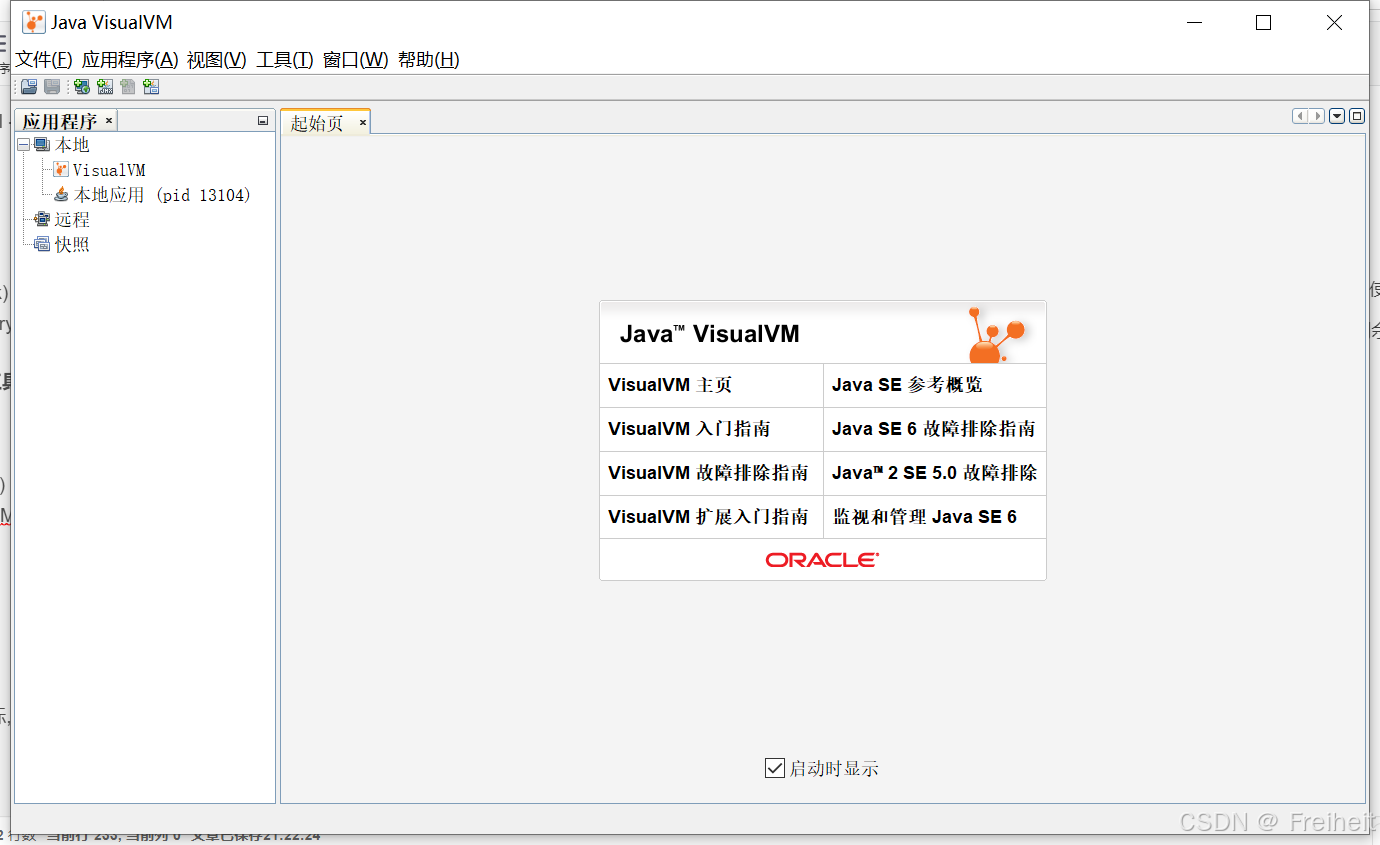Maximize the 起始页 document window
This screenshot has width=1380, height=845.
click(x=1357, y=116)
